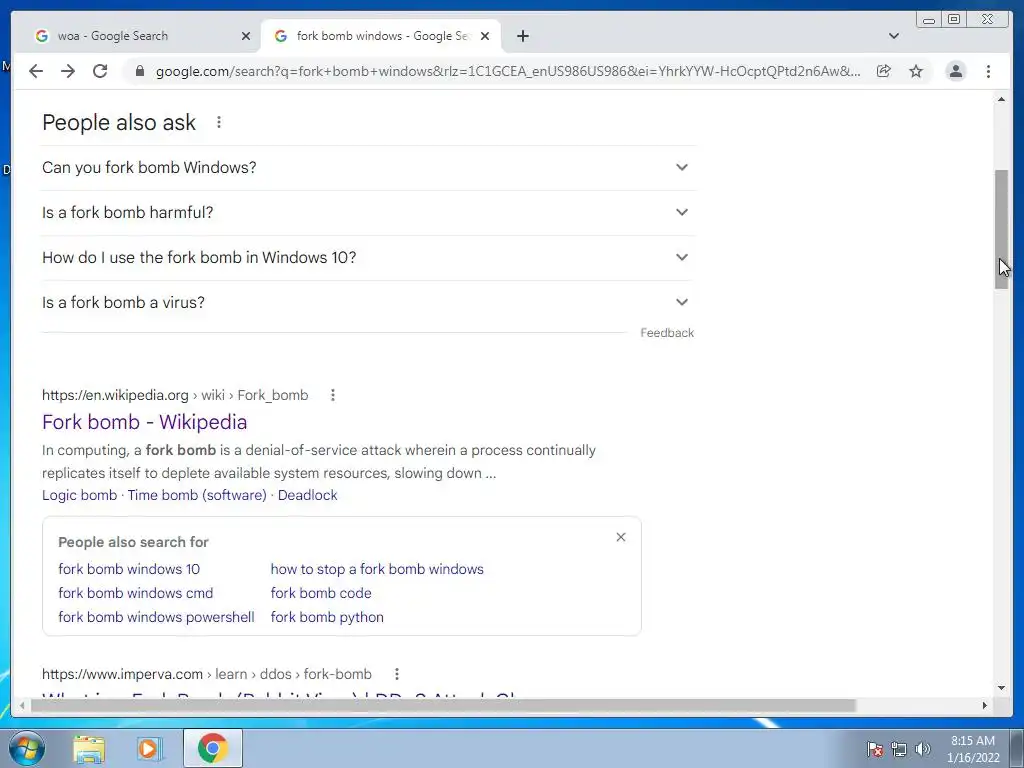Open the about-this-result menu for Wikipedia
The image size is (1024, 768).
[332, 395]
